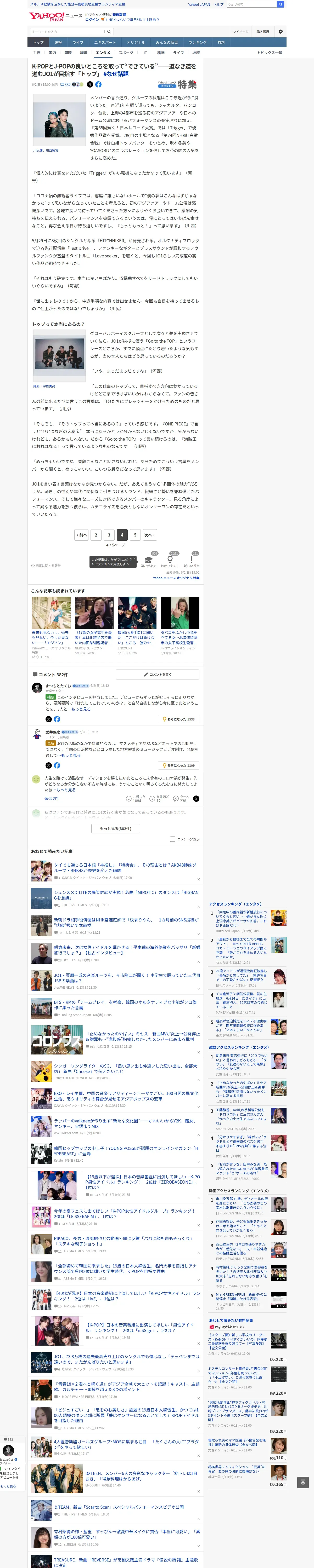The image size is (314, 1568).
Task: Expand まつもとたくお's comment with もっと見る
Action: click(81, 709)
